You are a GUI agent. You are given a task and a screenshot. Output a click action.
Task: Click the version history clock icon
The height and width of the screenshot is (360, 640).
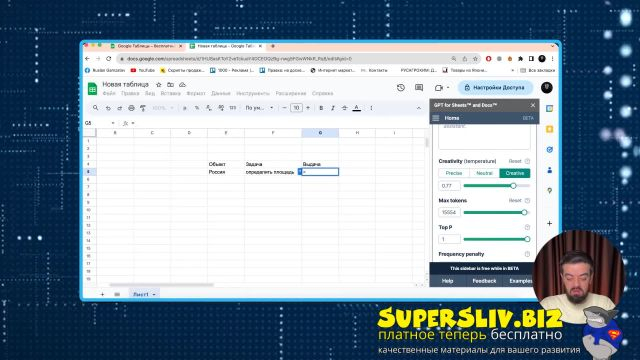click(x=400, y=88)
